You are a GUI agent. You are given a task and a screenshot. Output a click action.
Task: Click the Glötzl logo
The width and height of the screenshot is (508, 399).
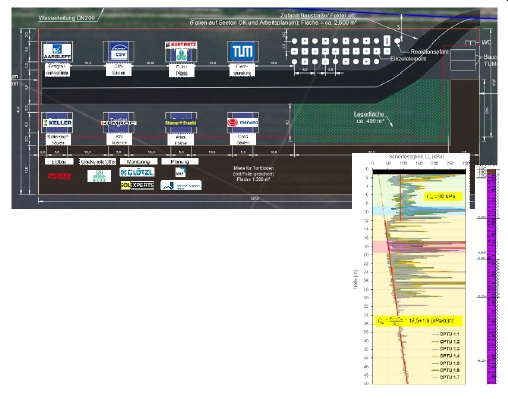[x=137, y=172]
